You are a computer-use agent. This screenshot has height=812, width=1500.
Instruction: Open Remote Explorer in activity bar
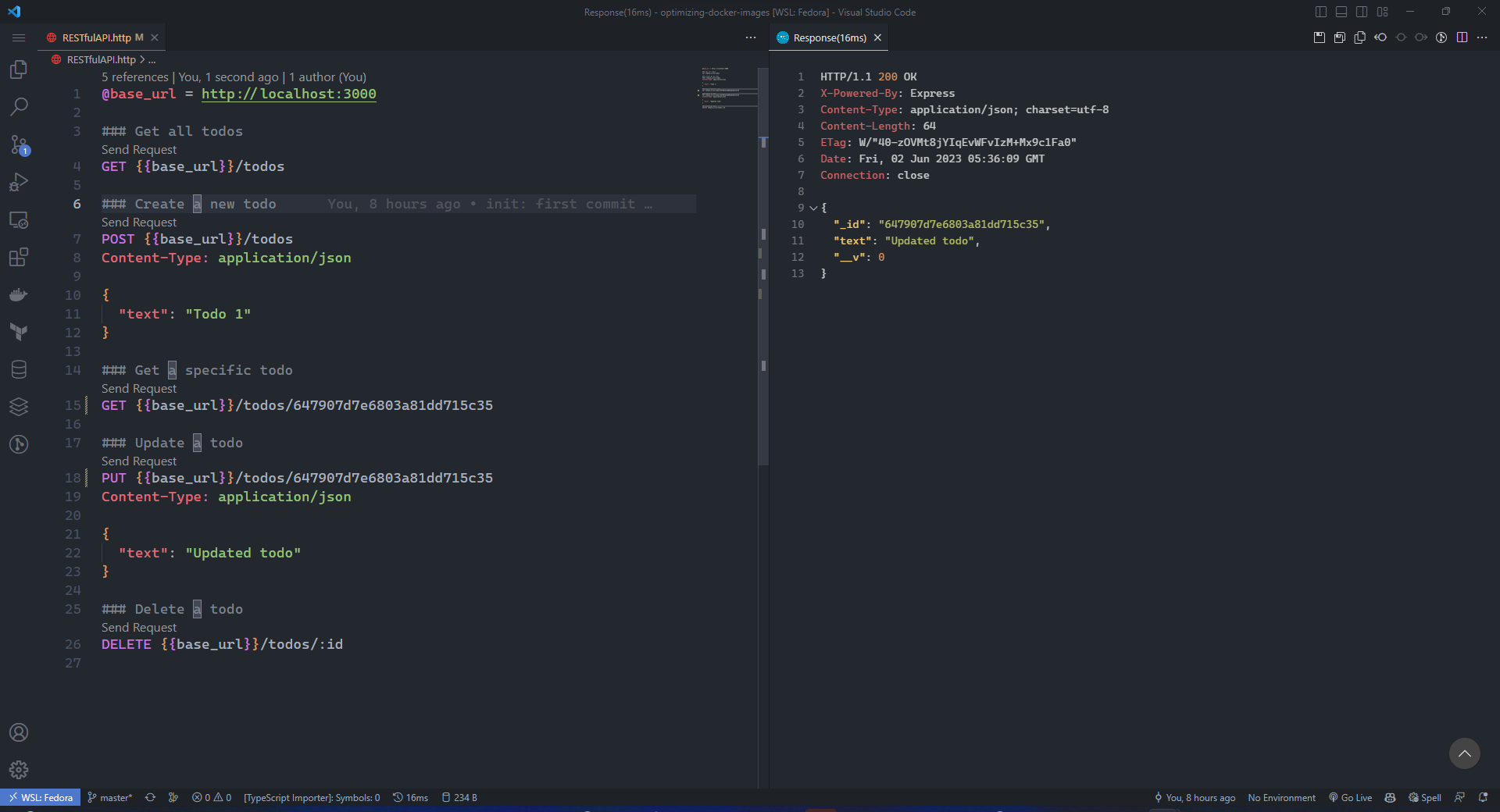[x=19, y=219]
